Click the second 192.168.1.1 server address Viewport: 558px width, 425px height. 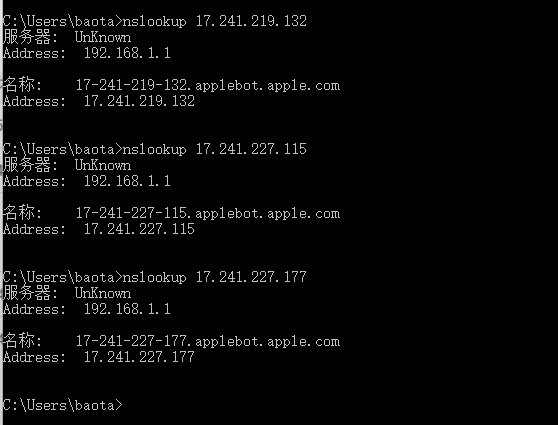127,181
